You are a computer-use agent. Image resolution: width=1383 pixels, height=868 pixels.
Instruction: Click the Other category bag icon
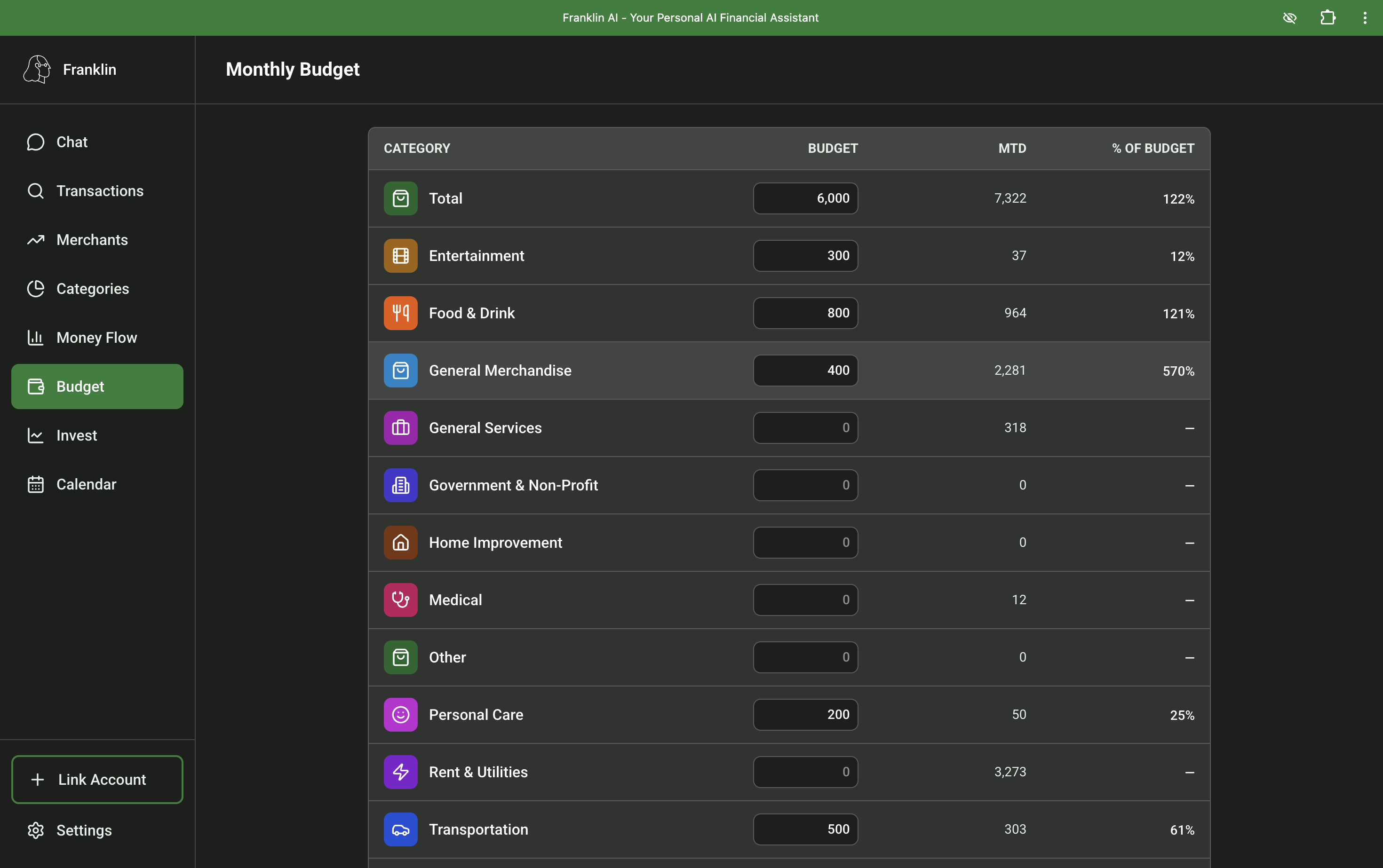[x=400, y=657]
